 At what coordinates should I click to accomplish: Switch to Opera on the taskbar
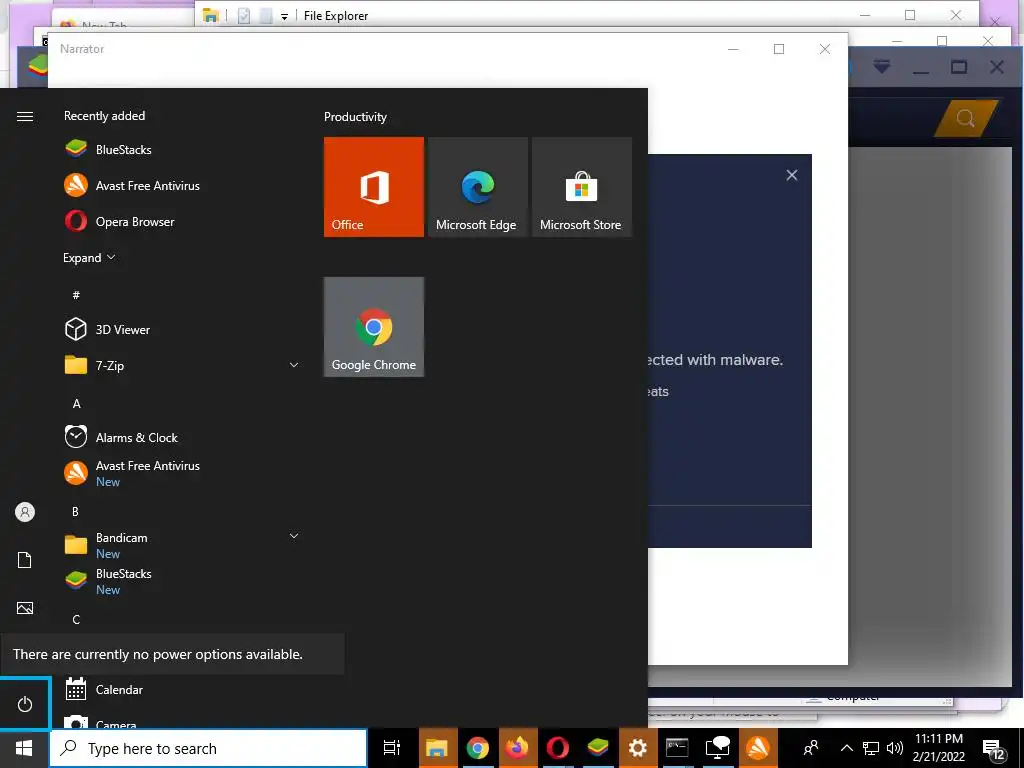[558, 748]
